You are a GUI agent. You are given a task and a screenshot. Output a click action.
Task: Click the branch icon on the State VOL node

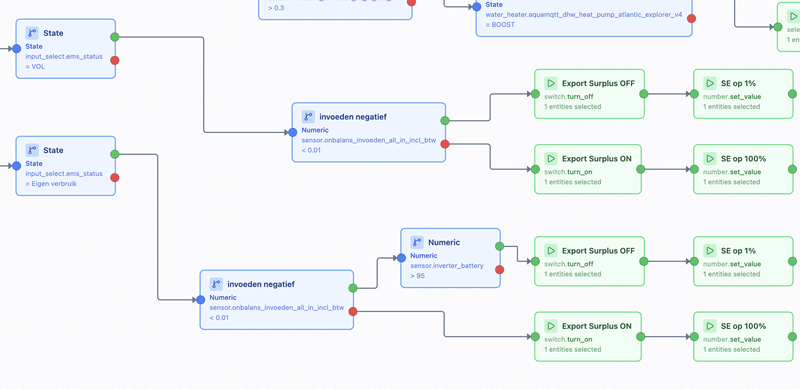32,33
